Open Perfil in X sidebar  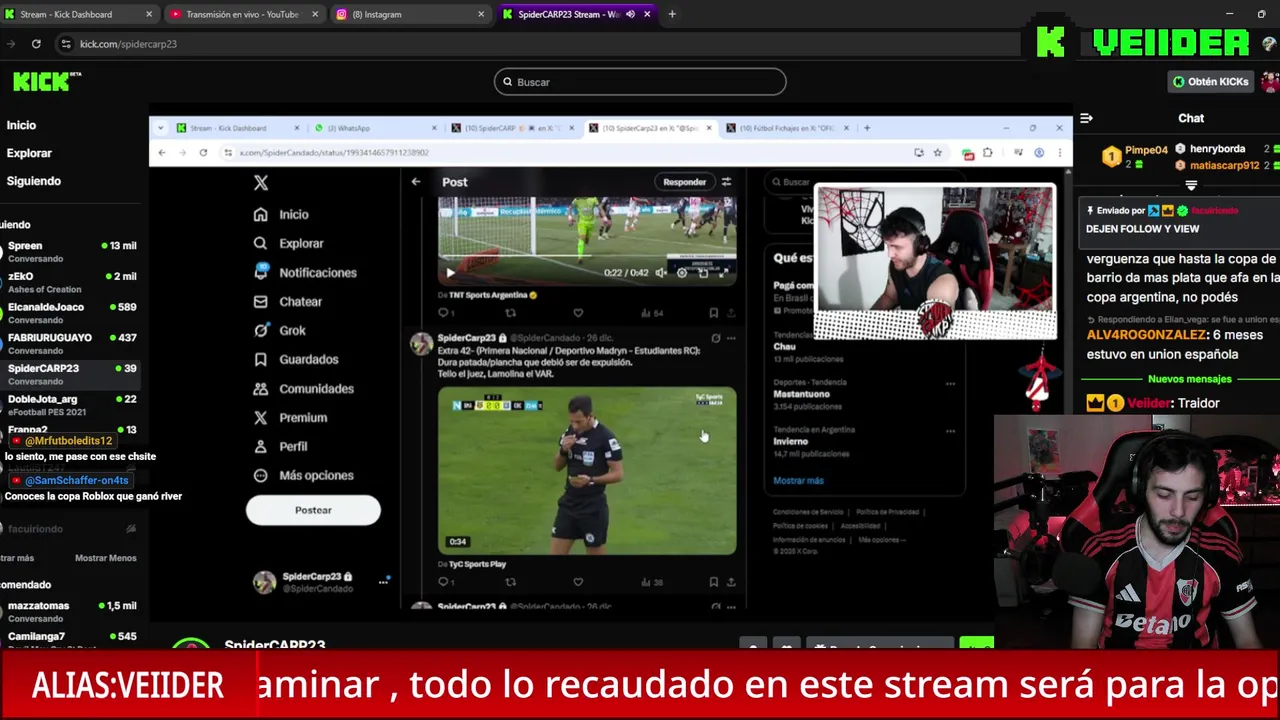coord(280,446)
